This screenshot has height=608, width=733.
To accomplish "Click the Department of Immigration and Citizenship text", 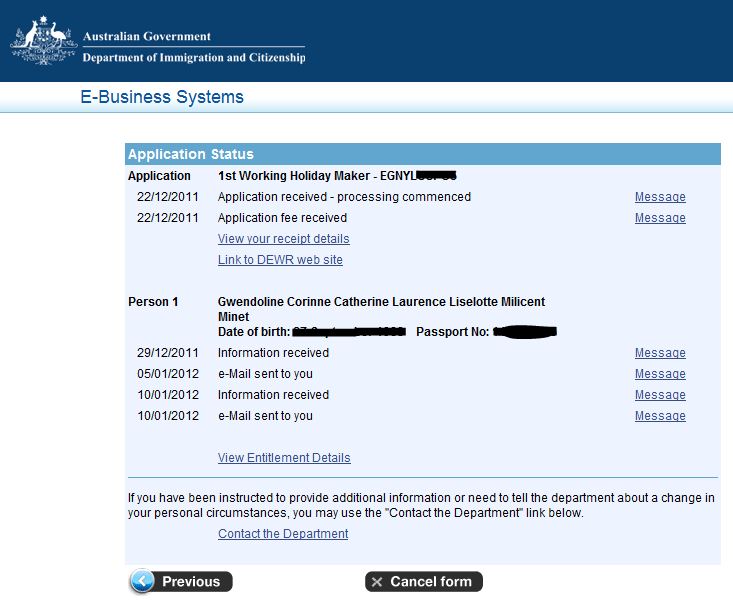I will pyautogui.click(x=194, y=57).
